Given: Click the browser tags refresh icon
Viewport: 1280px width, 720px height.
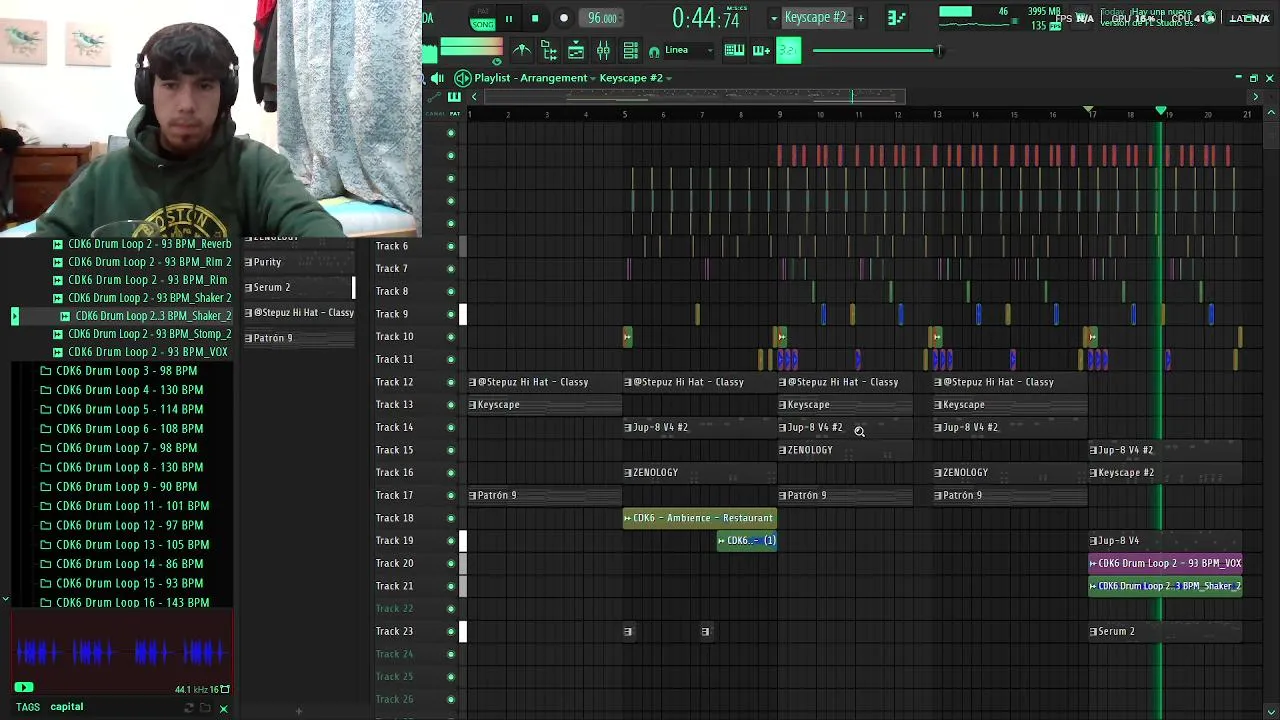Looking at the screenshot, I should 188,708.
